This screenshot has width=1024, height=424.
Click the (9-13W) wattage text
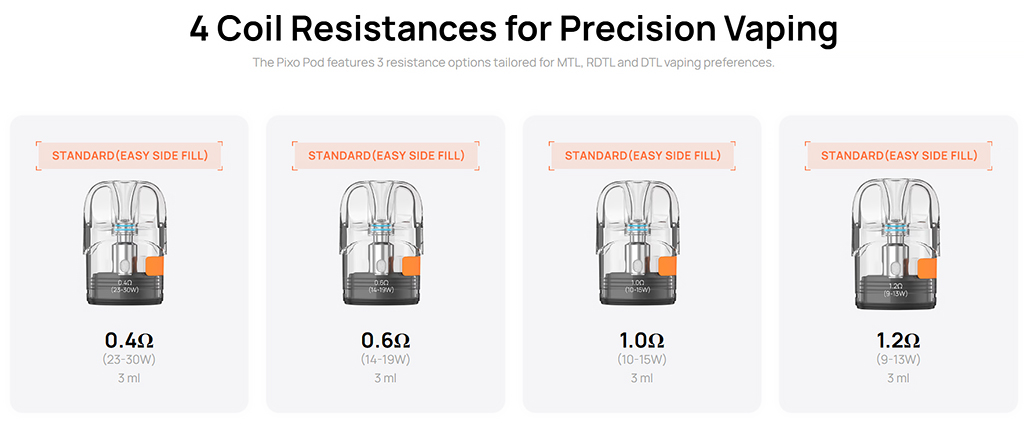click(x=897, y=360)
